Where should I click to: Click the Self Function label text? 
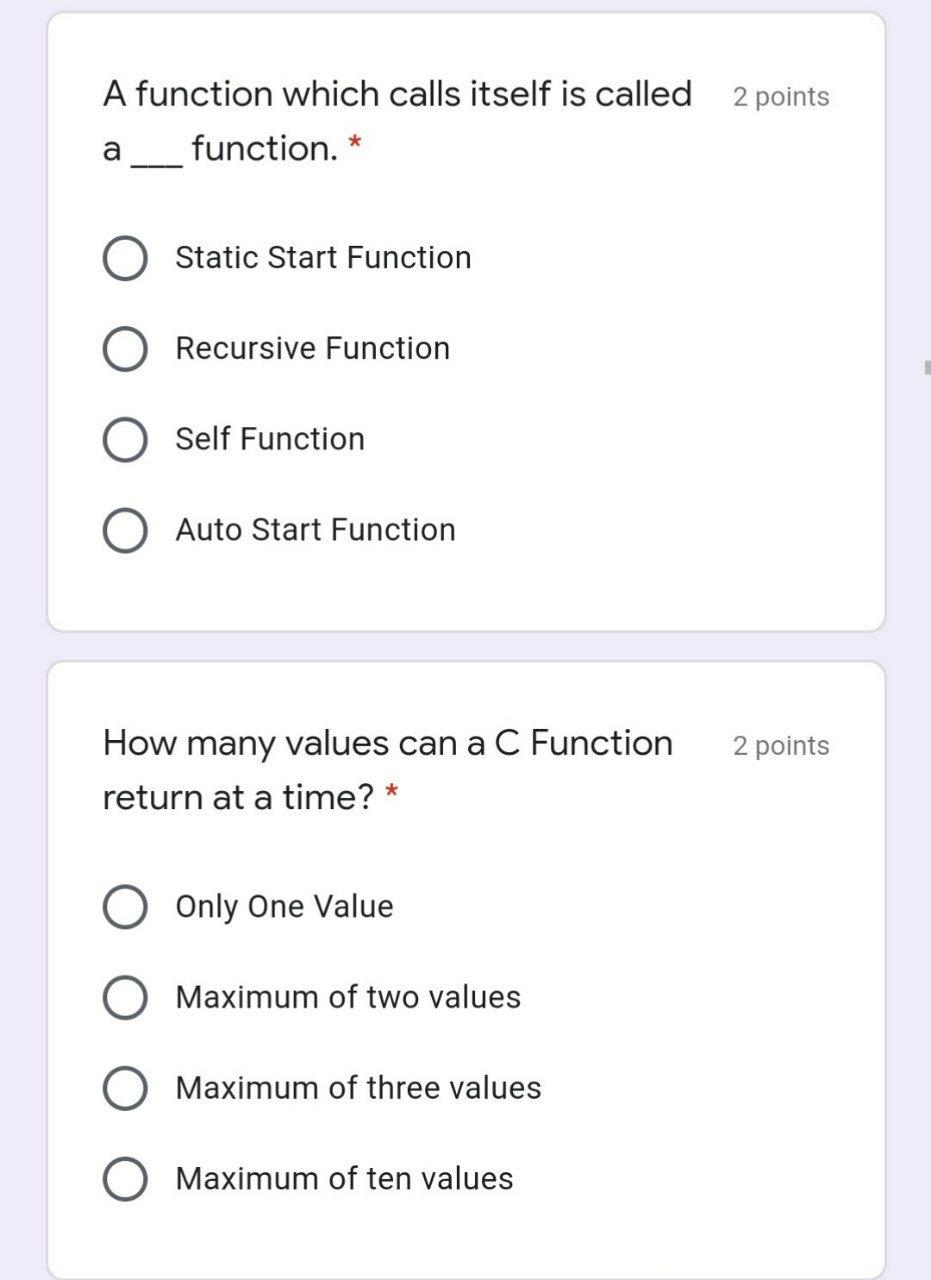click(269, 438)
